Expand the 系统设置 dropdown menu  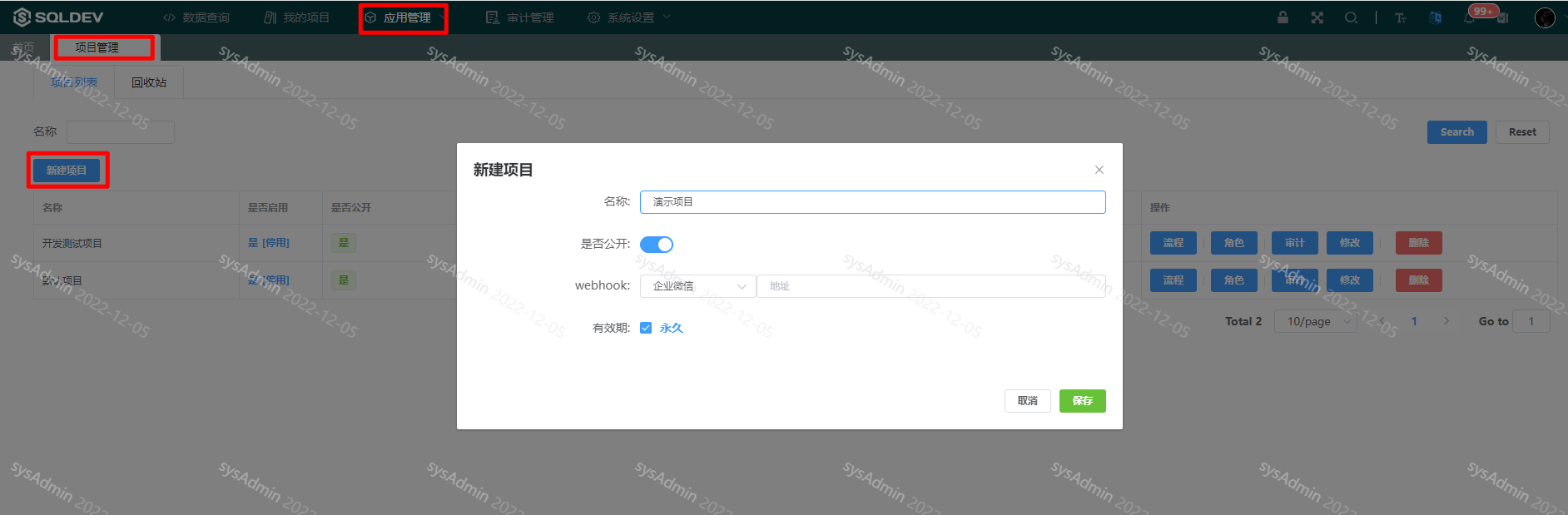coord(628,17)
